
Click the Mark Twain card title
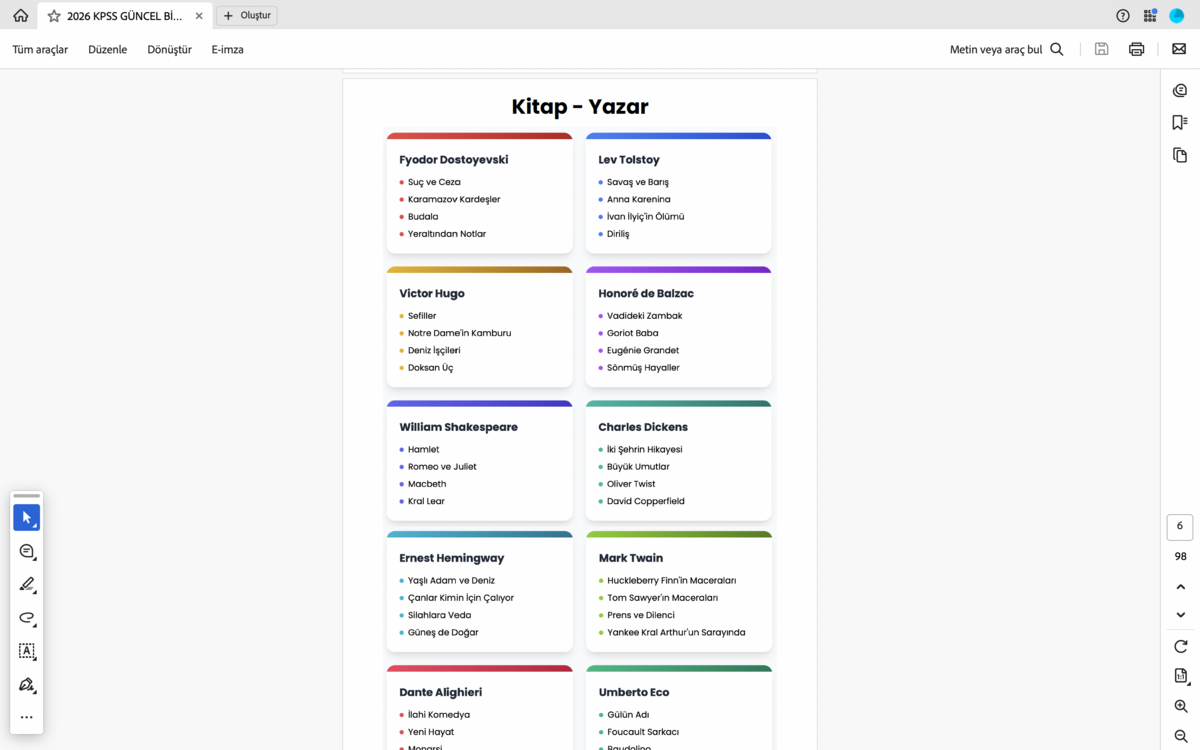(631, 558)
